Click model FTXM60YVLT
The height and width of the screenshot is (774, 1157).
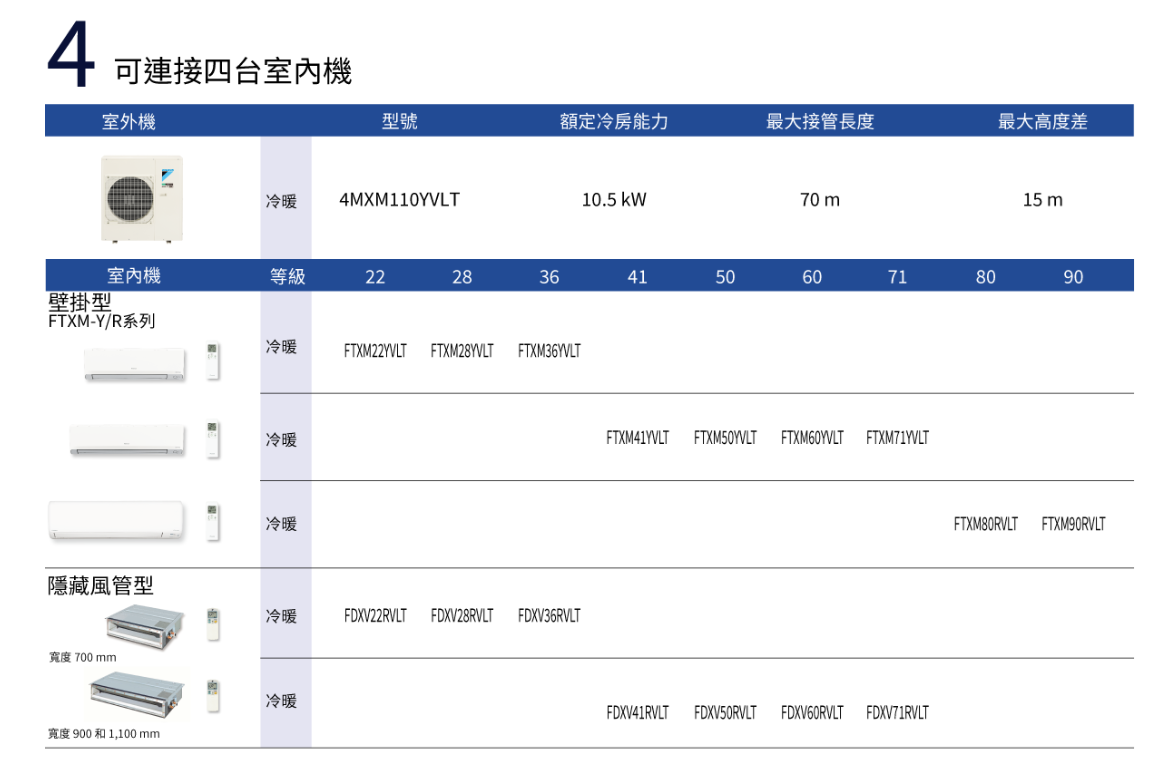(812, 438)
